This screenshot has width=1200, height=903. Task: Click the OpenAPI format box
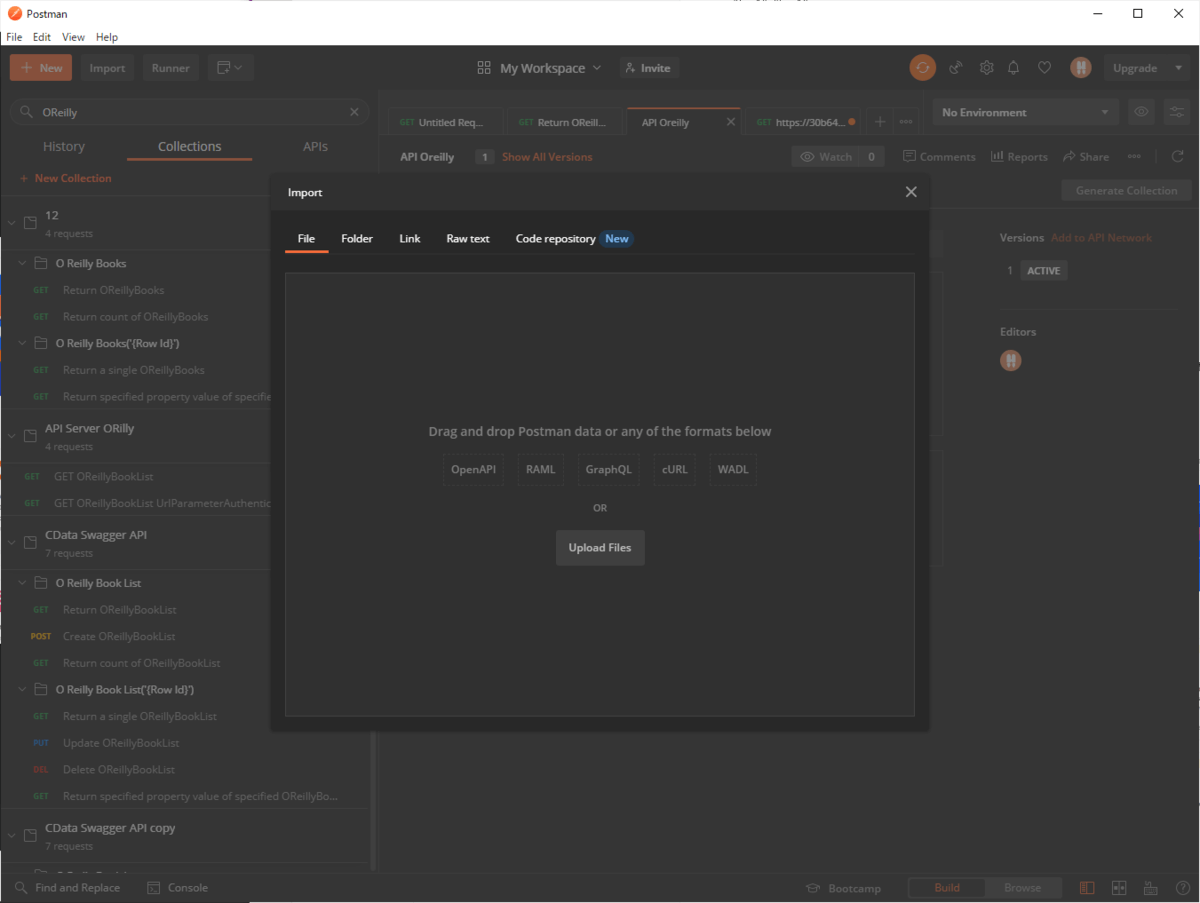(x=473, y=469)
